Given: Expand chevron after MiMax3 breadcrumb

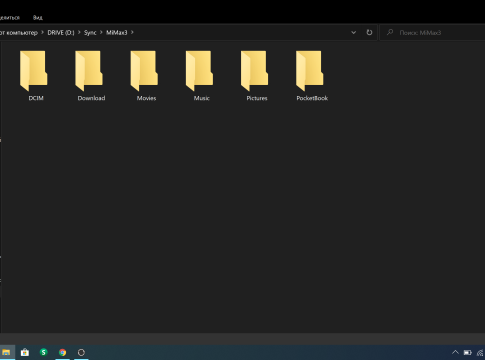Looking at the screenshot, I should (x=132, y=32).
